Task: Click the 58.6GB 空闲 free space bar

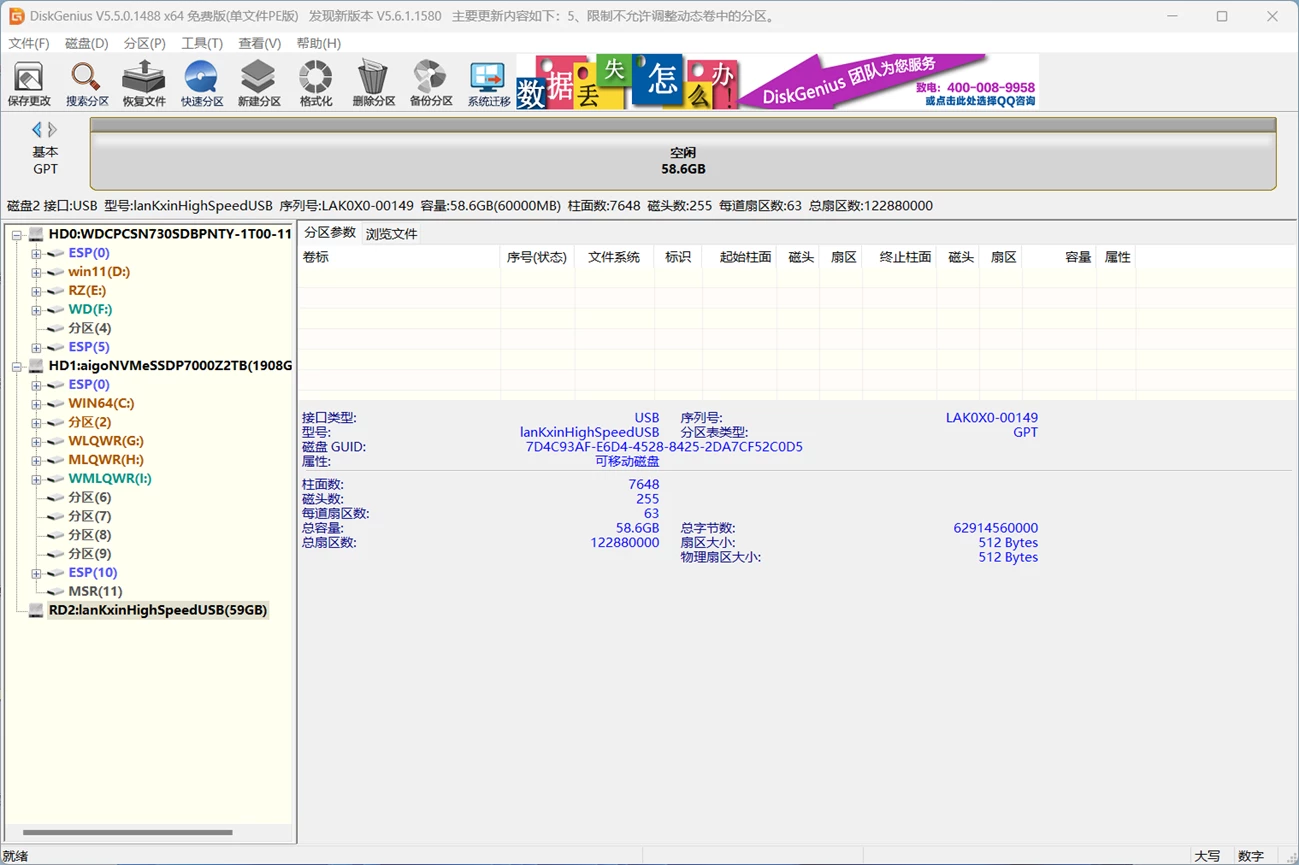Action: (682, 161)
